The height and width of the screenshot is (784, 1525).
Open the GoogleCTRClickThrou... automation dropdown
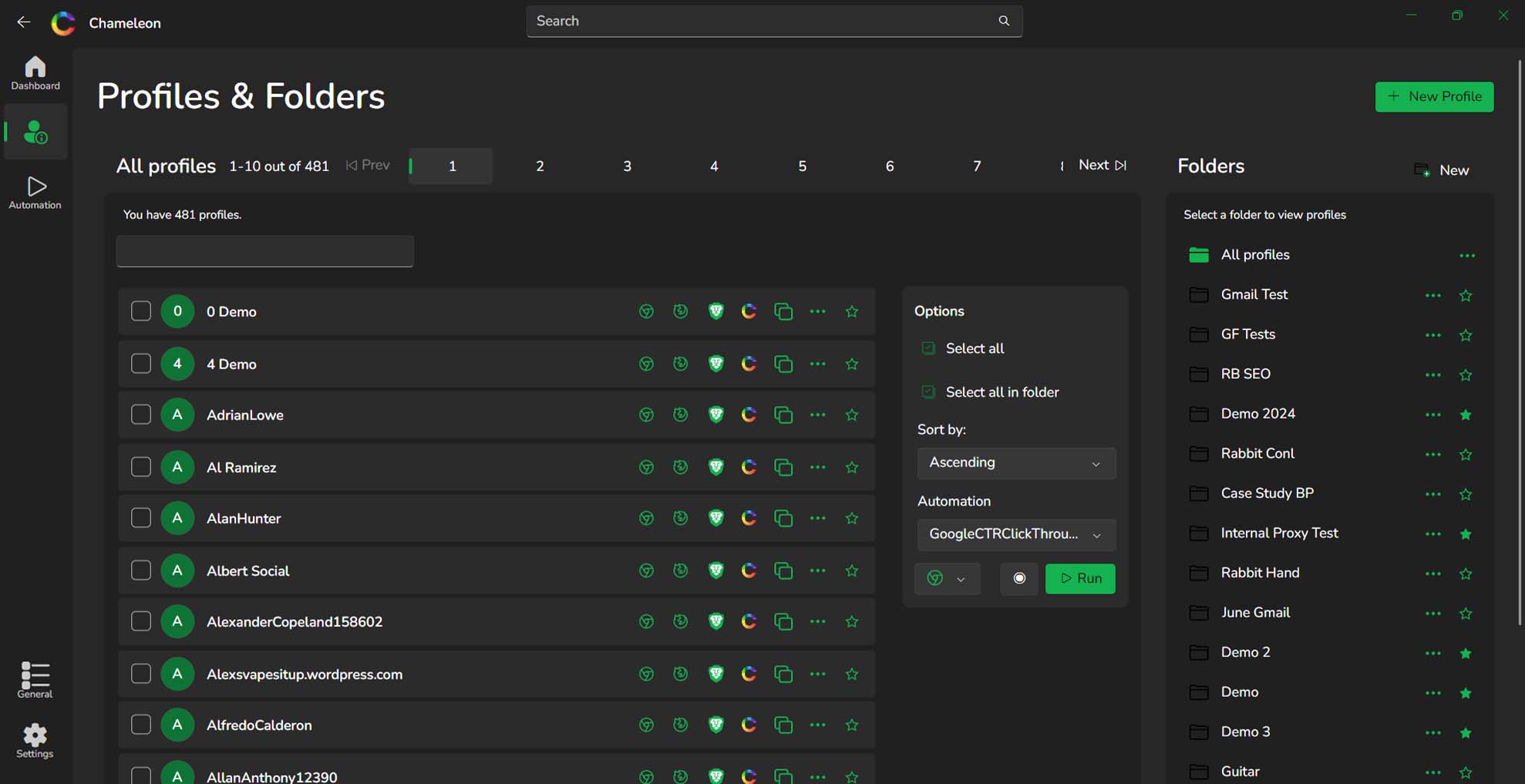1016,534
